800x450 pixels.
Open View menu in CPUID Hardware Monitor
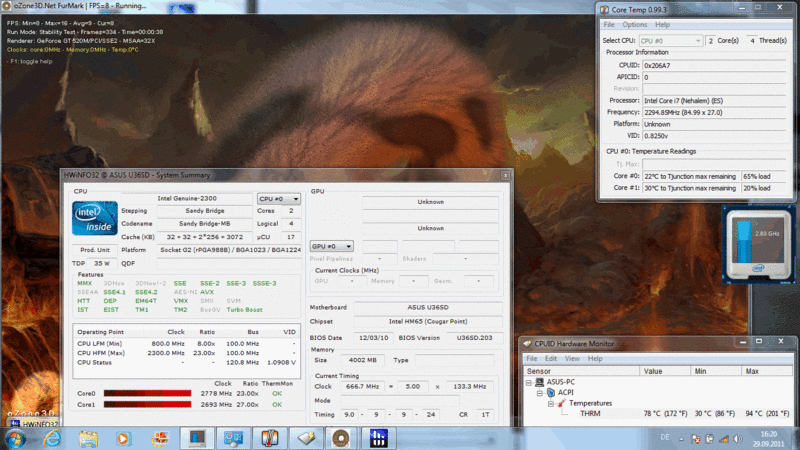(x=572, y=359)
